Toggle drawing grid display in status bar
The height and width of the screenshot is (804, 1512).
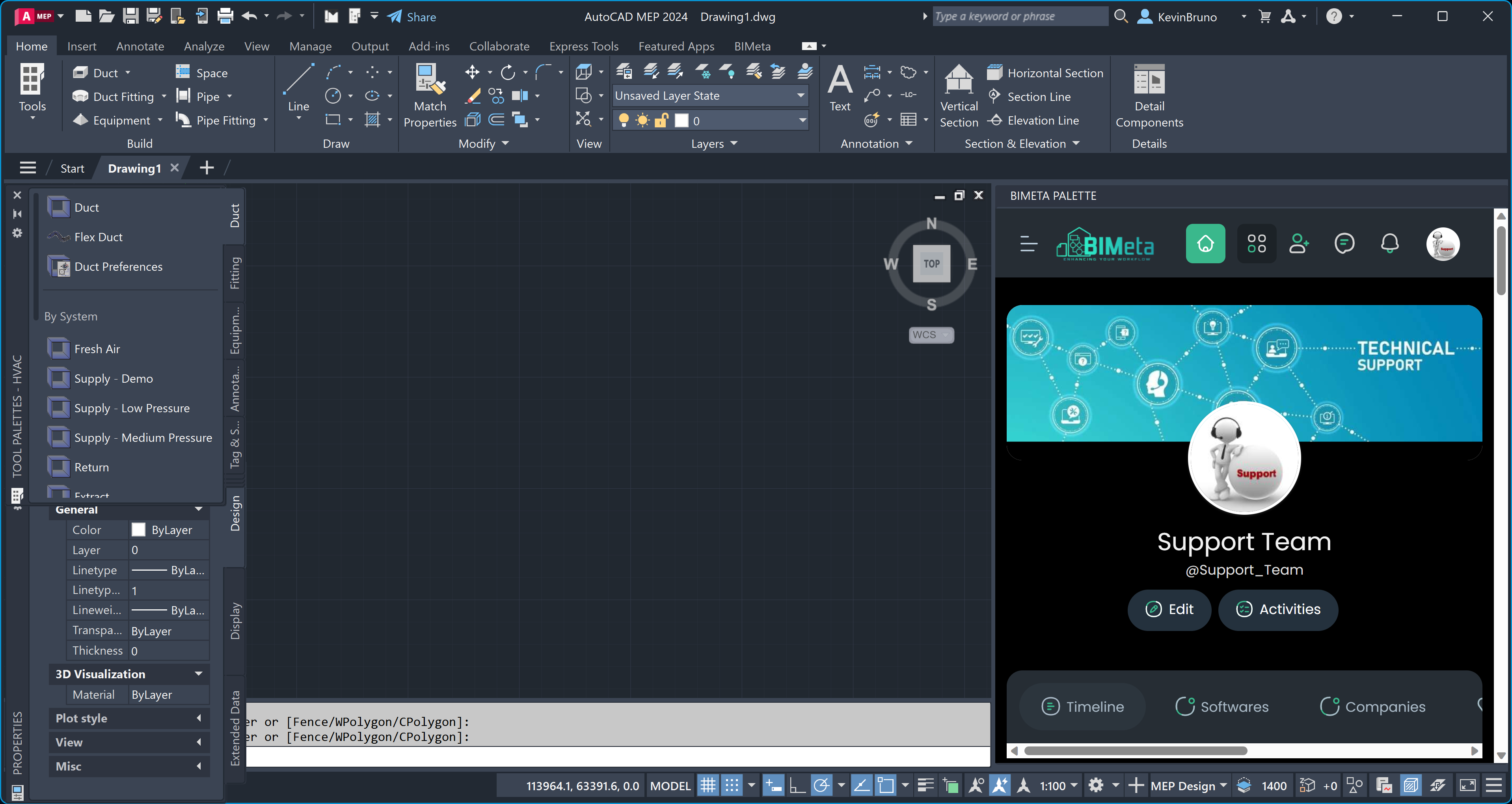pyautogui.click(x=708, y=785)
